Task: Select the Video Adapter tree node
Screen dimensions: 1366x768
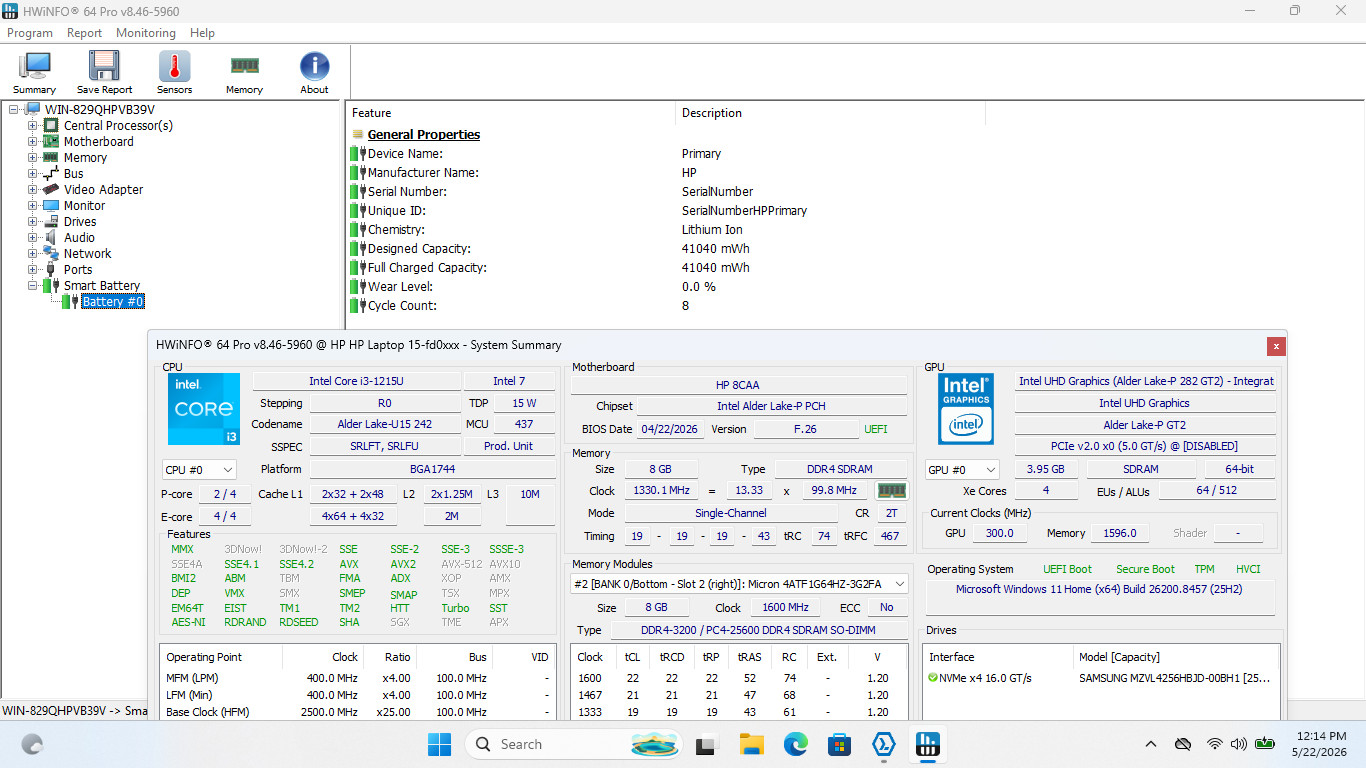Action: 103,190
